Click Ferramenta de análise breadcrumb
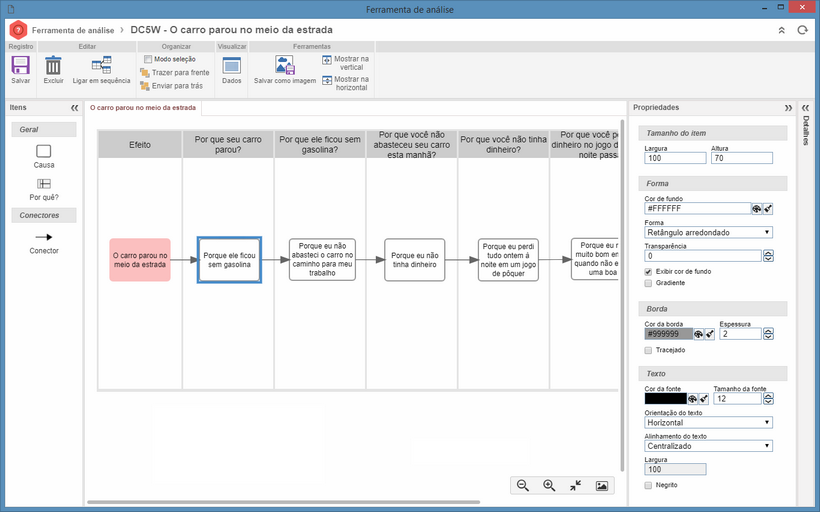This screenshot has height=512, width=820. 73,30
